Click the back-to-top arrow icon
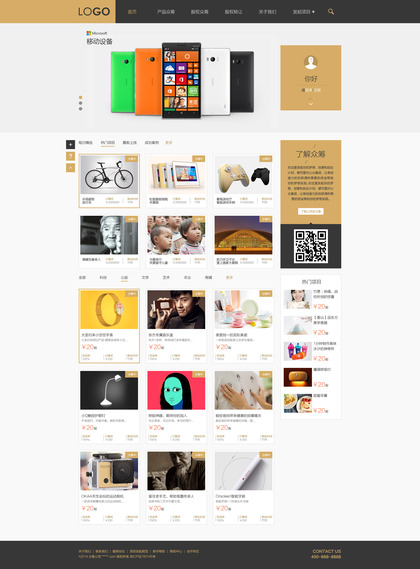Screen dimensions: 420x569 [70, 168]
